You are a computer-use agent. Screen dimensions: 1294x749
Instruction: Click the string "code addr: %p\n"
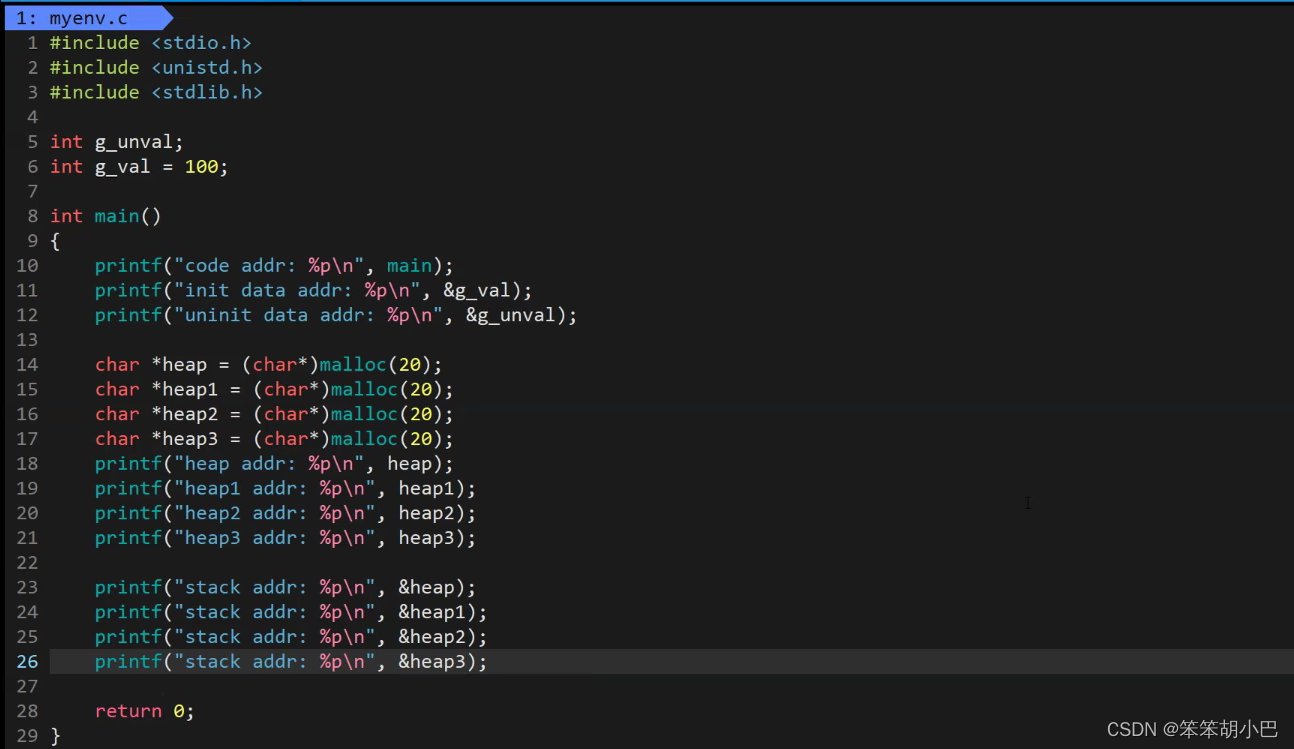tap(268, 266)
